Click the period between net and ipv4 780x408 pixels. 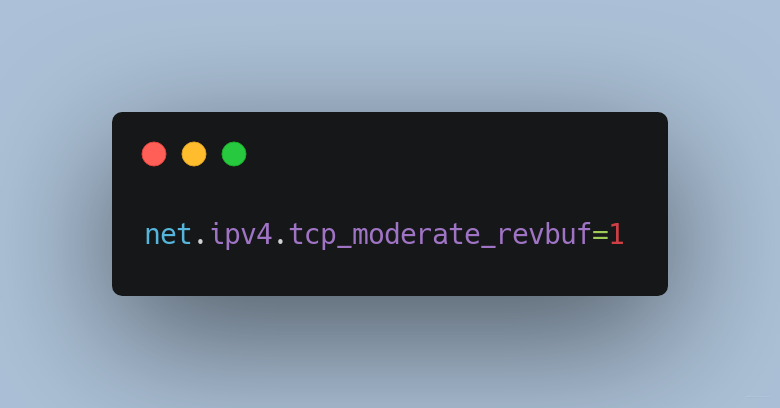click(x=200, y=241)
